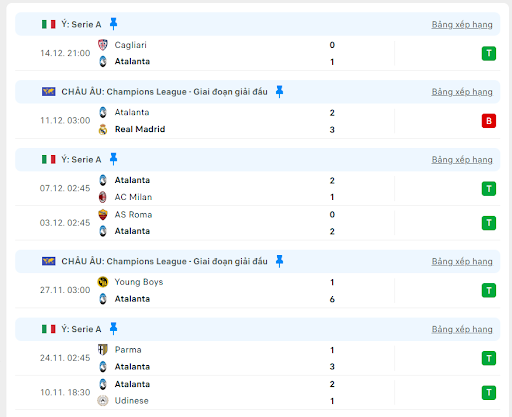Click the Real Madrid crest icon
This screenshot has width=512, height=417.
[103, 129]
